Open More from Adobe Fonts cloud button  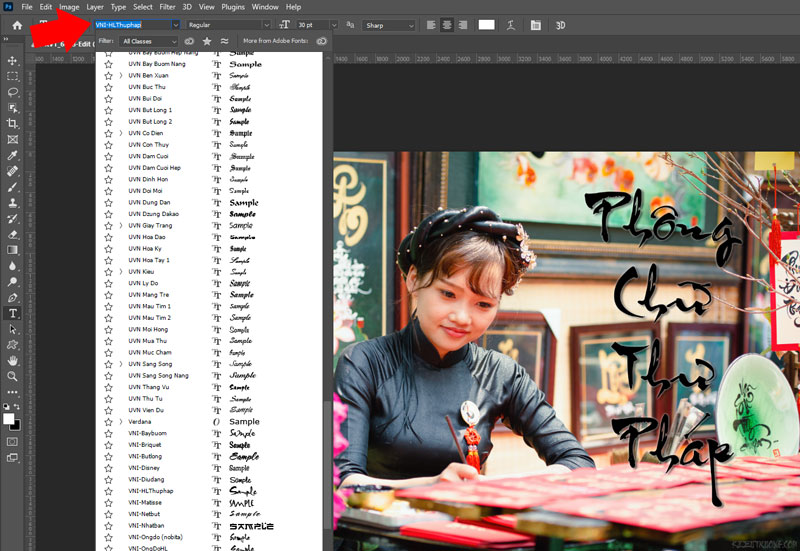point(321,41)
